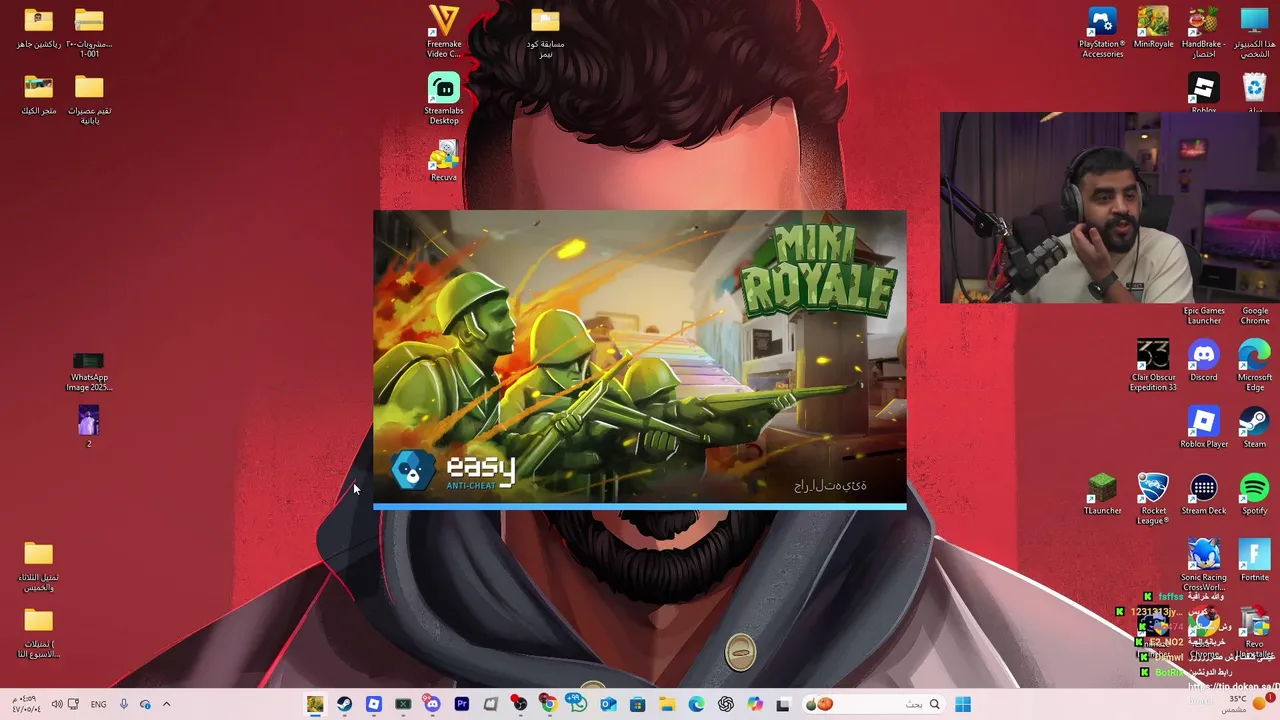Open the Streamlabs Desktop shortcut
The image size is (1280, 720).
click(x=444, y=98)
